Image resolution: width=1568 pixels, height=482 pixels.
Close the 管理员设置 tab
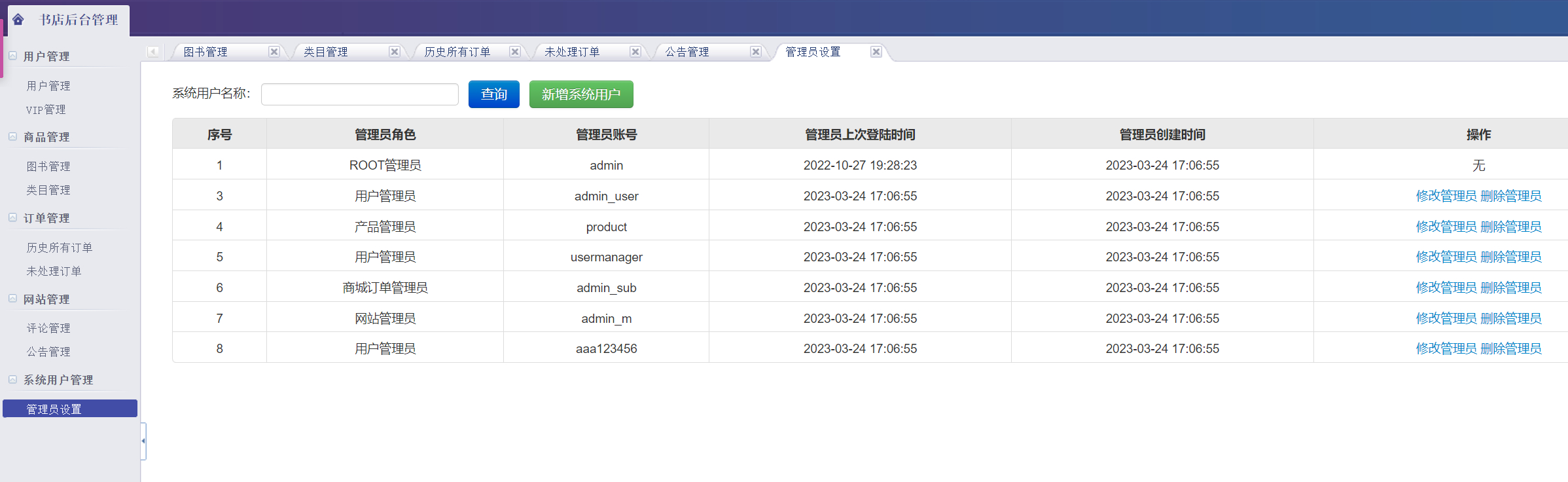click(x=876, y=52)
